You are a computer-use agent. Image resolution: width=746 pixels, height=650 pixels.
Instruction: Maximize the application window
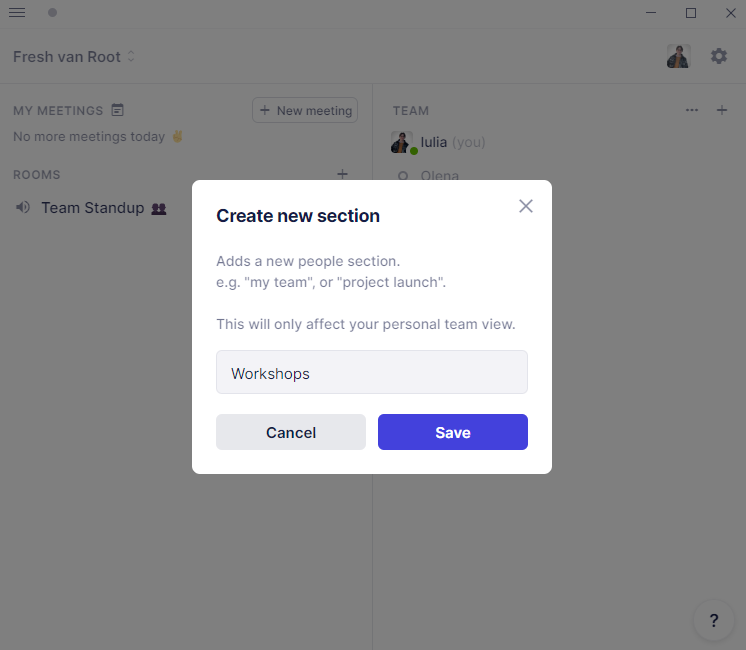691,13
